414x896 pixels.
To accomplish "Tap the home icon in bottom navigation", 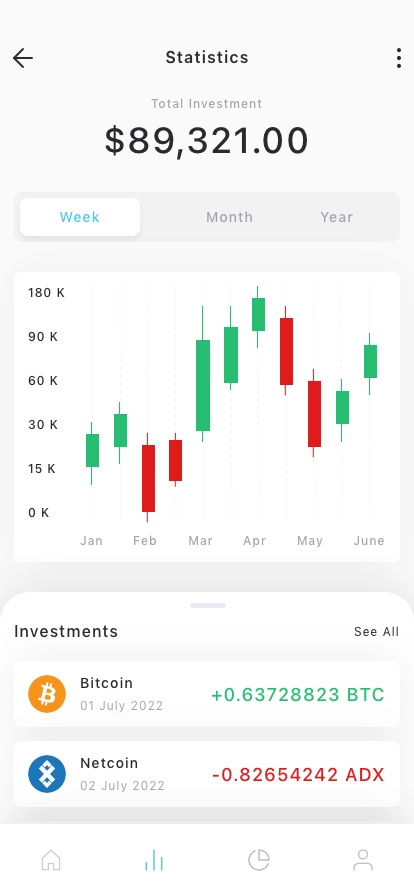I will click(x=51, y=859).
